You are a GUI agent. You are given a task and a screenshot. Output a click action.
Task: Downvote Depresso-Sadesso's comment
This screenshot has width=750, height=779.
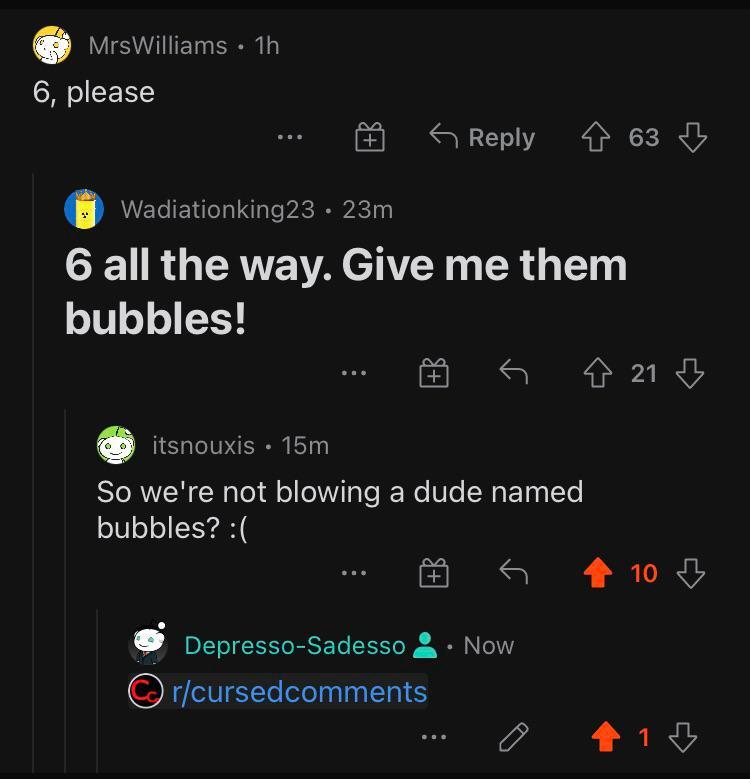[683, 737]
